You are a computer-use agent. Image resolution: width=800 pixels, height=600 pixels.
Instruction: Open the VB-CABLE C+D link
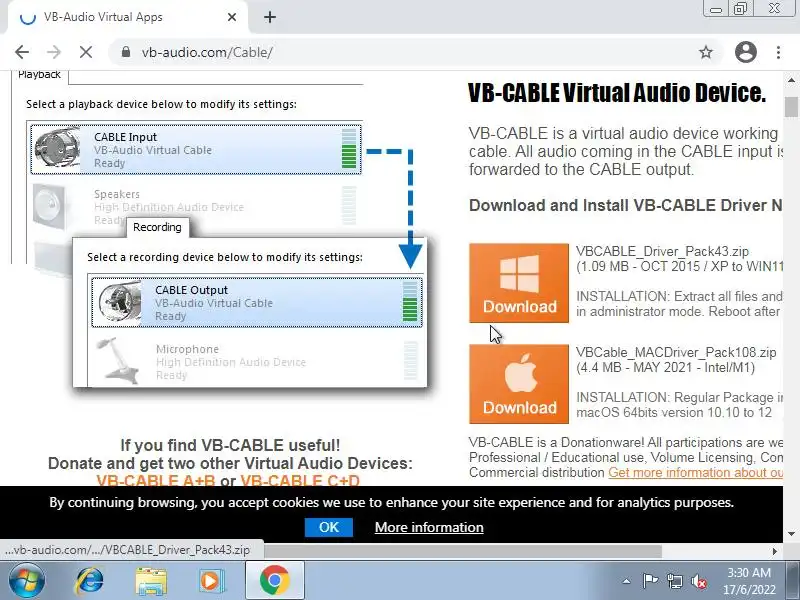point(300,481)
